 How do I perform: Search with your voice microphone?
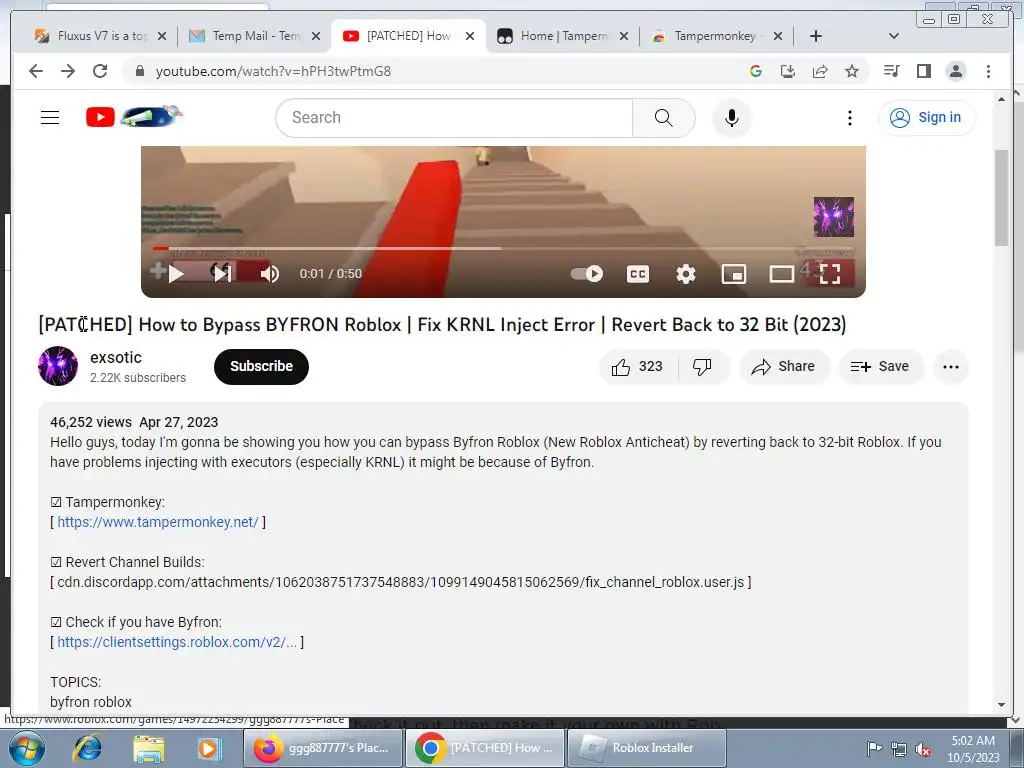point(731,118)
